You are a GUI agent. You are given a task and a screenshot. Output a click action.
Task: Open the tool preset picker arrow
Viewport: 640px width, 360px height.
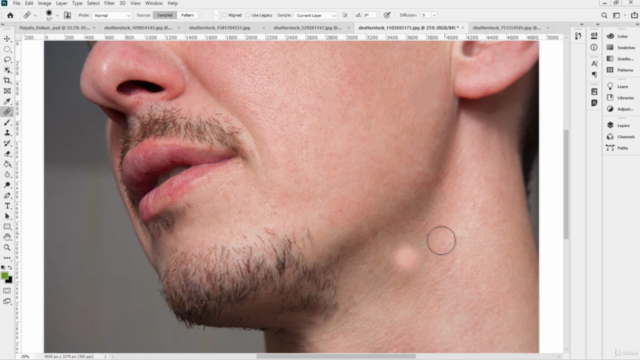pos(35,16)
